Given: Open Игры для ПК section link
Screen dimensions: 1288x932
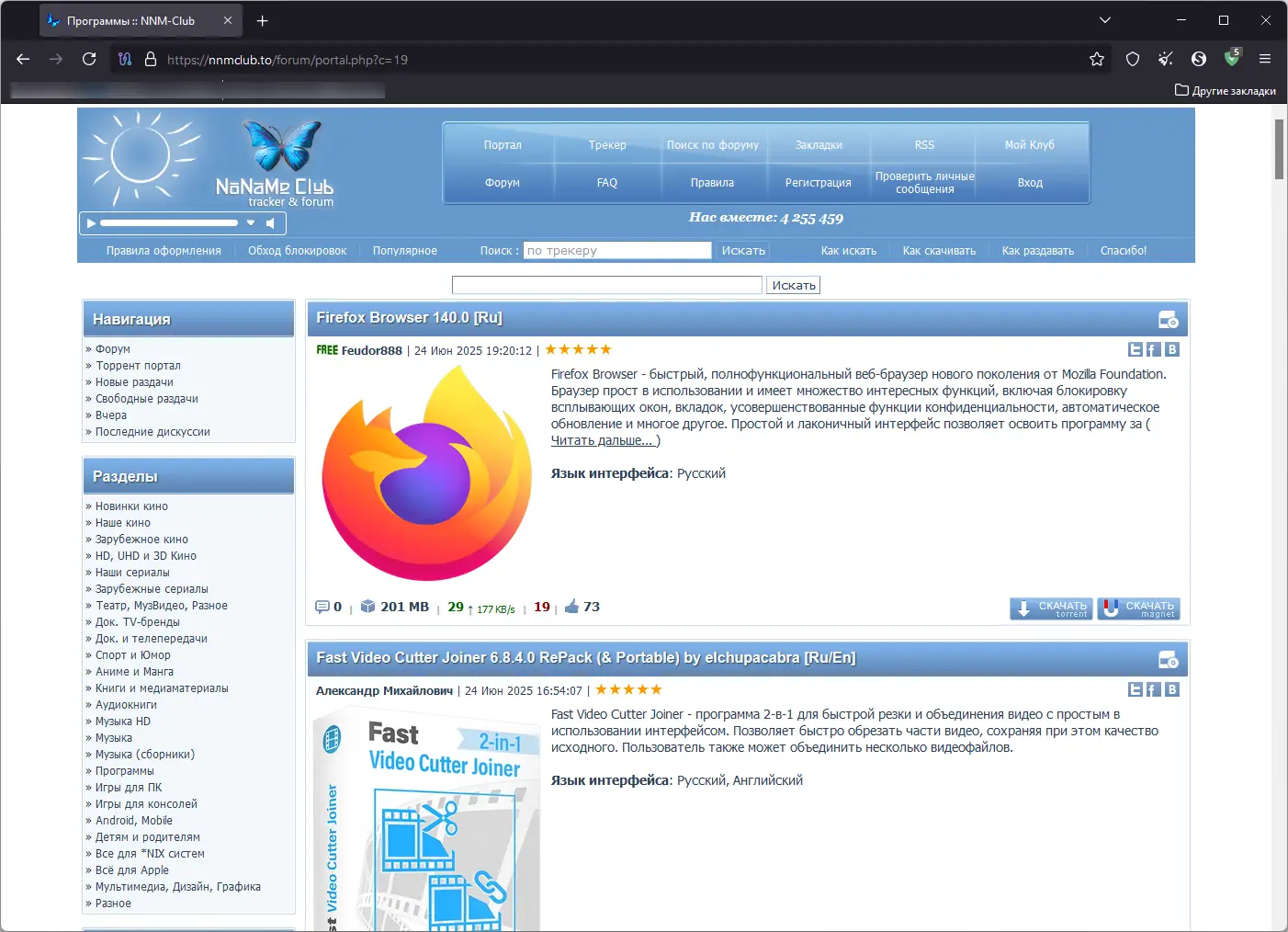Looking at the screenshot, I should [129, 788].
